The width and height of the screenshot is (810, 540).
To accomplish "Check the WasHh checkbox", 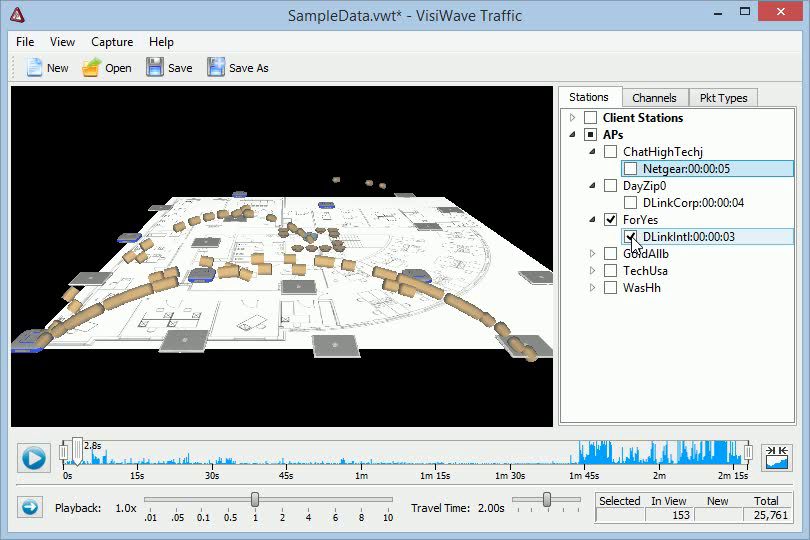I will pos(610,288).
